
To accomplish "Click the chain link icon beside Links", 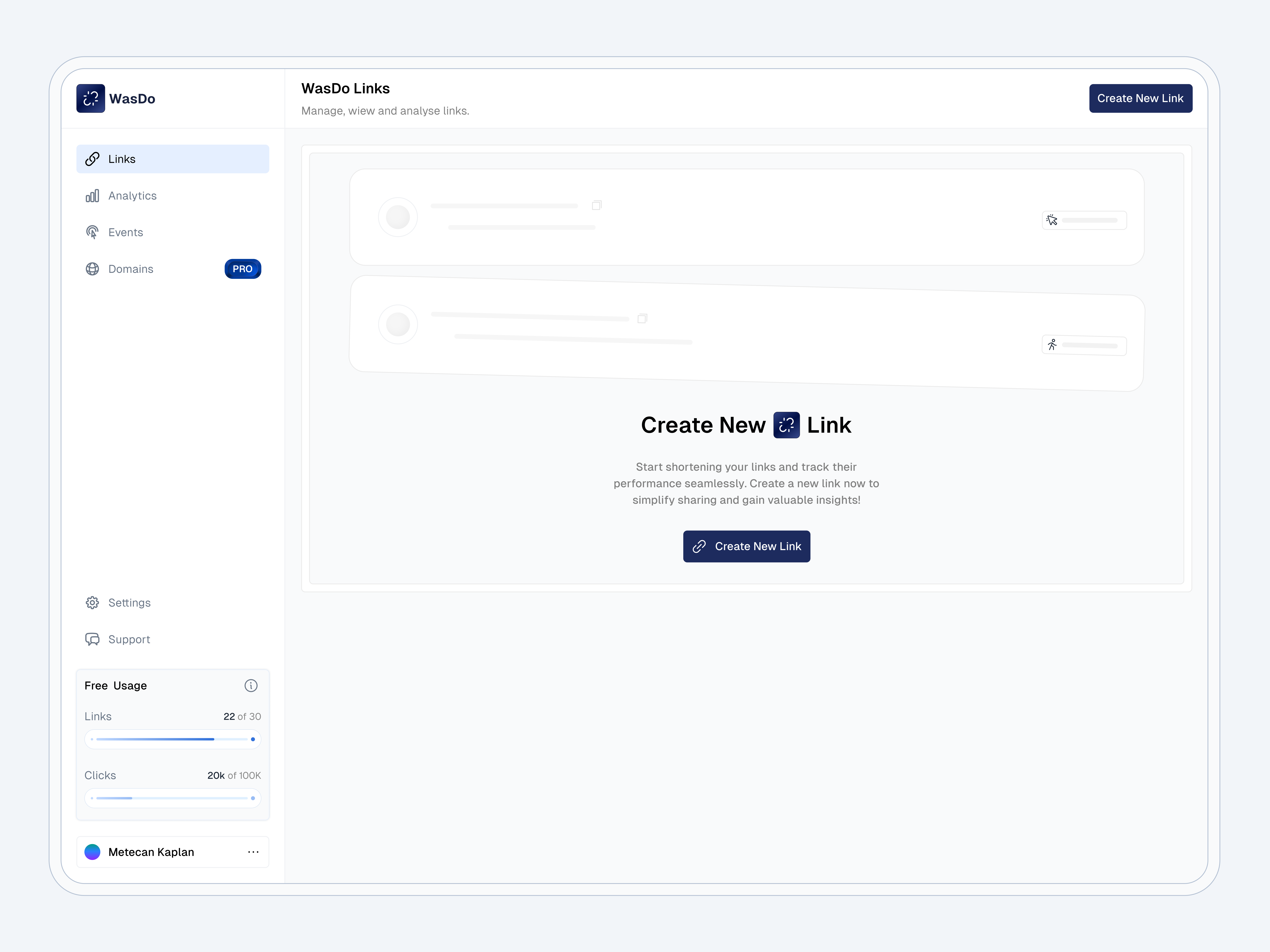I will click(92, 159).
